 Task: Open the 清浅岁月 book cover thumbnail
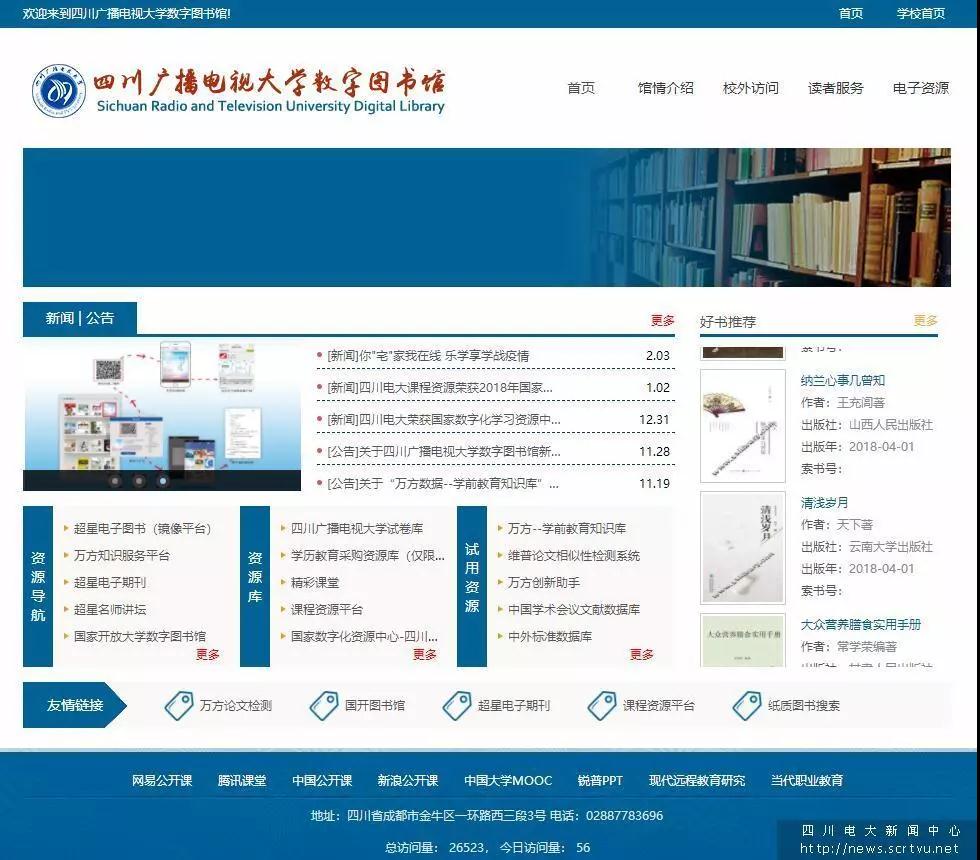[x=742, y=548]
